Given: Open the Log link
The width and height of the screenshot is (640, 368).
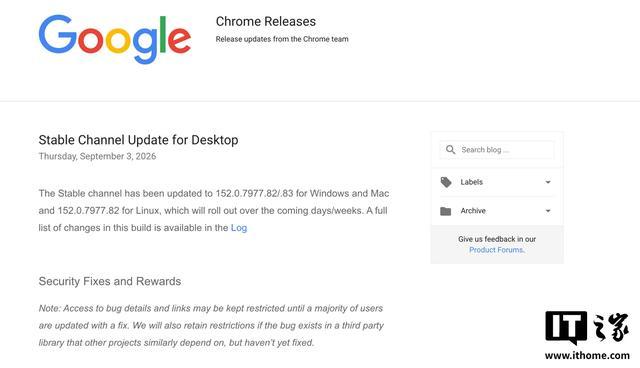Looking at the screenshot, I should point(239,228).
